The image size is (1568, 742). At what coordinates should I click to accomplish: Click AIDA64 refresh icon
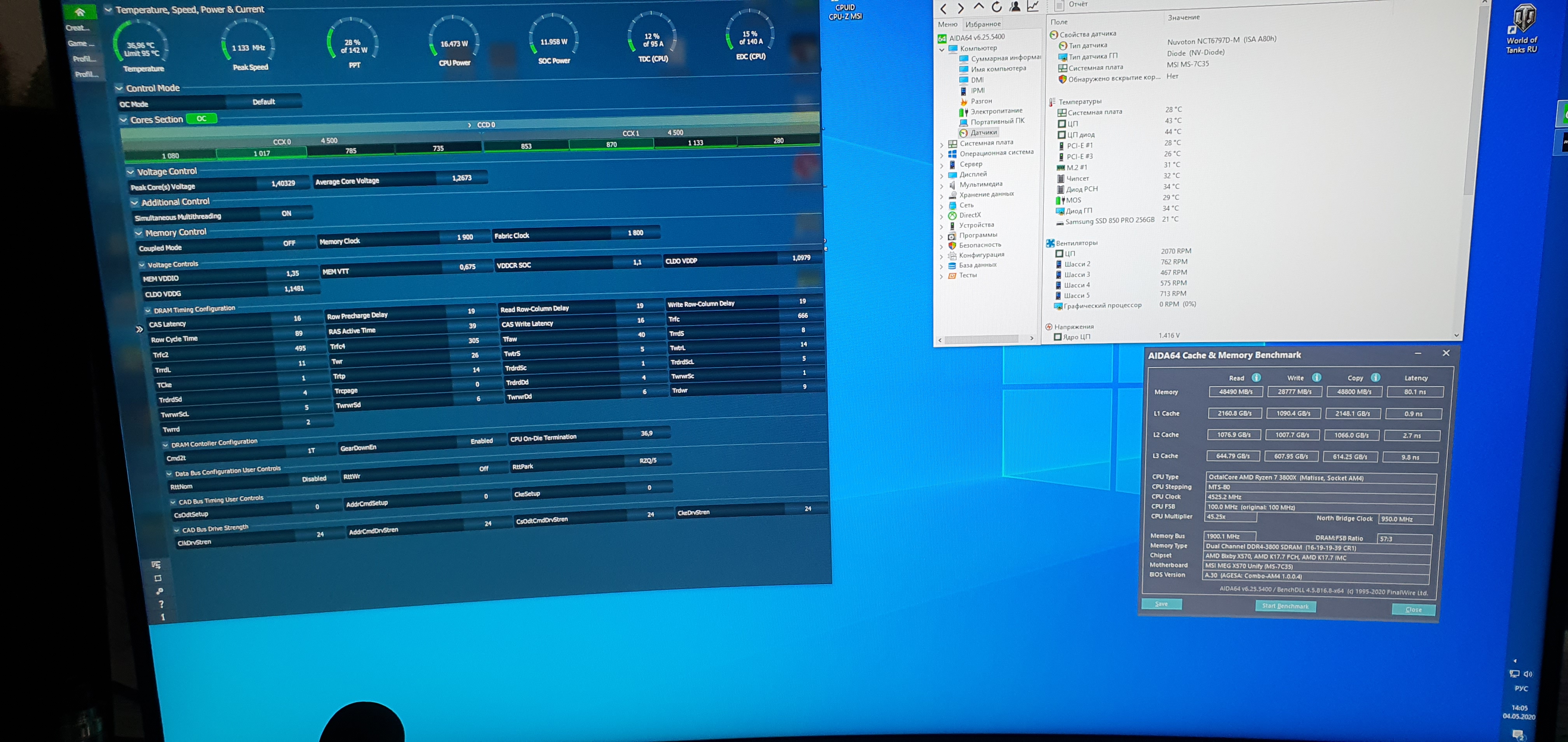996,7
